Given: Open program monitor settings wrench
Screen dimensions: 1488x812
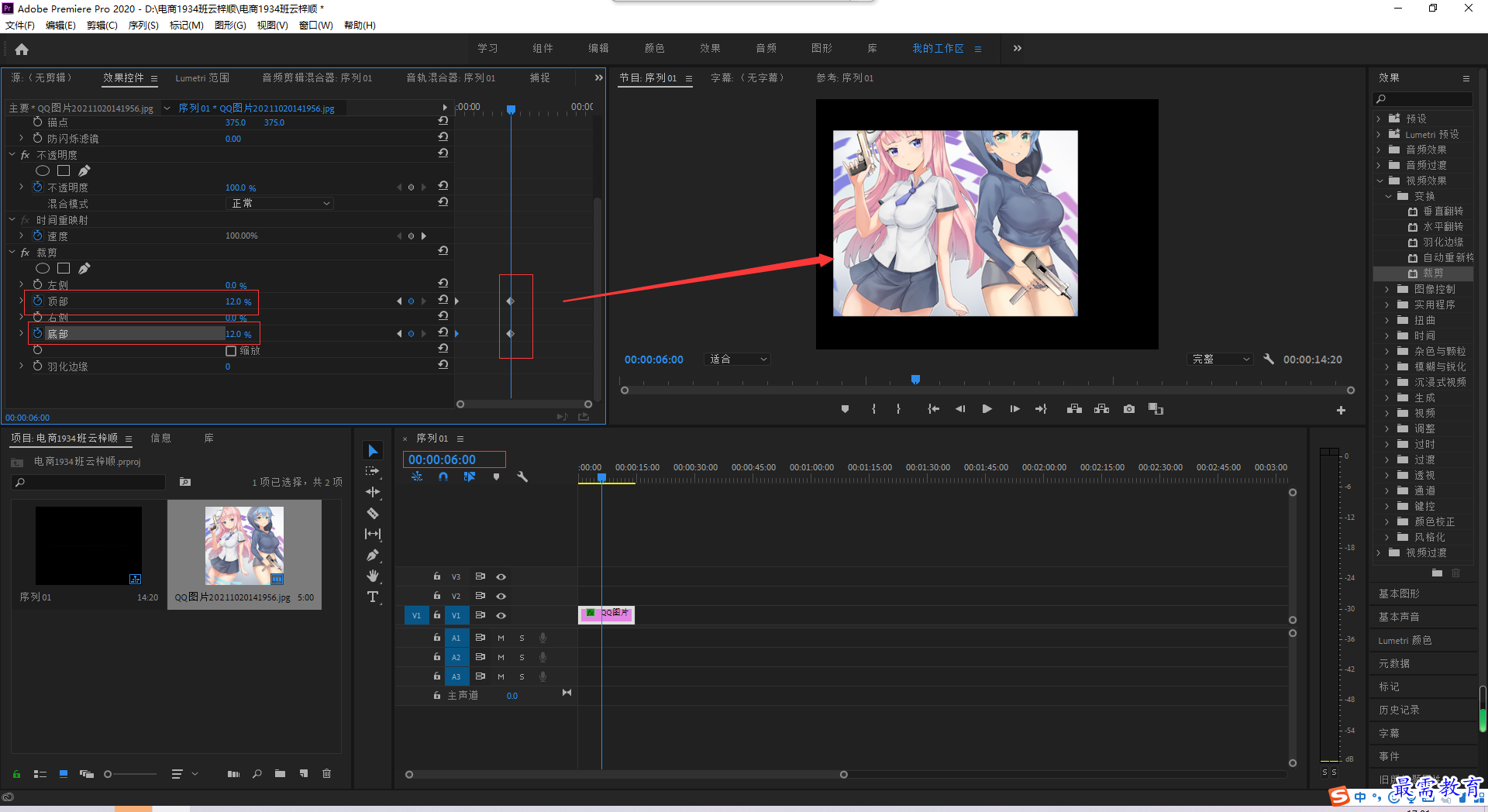Looking at the screenshot, I should click(x=1269, y=359).
